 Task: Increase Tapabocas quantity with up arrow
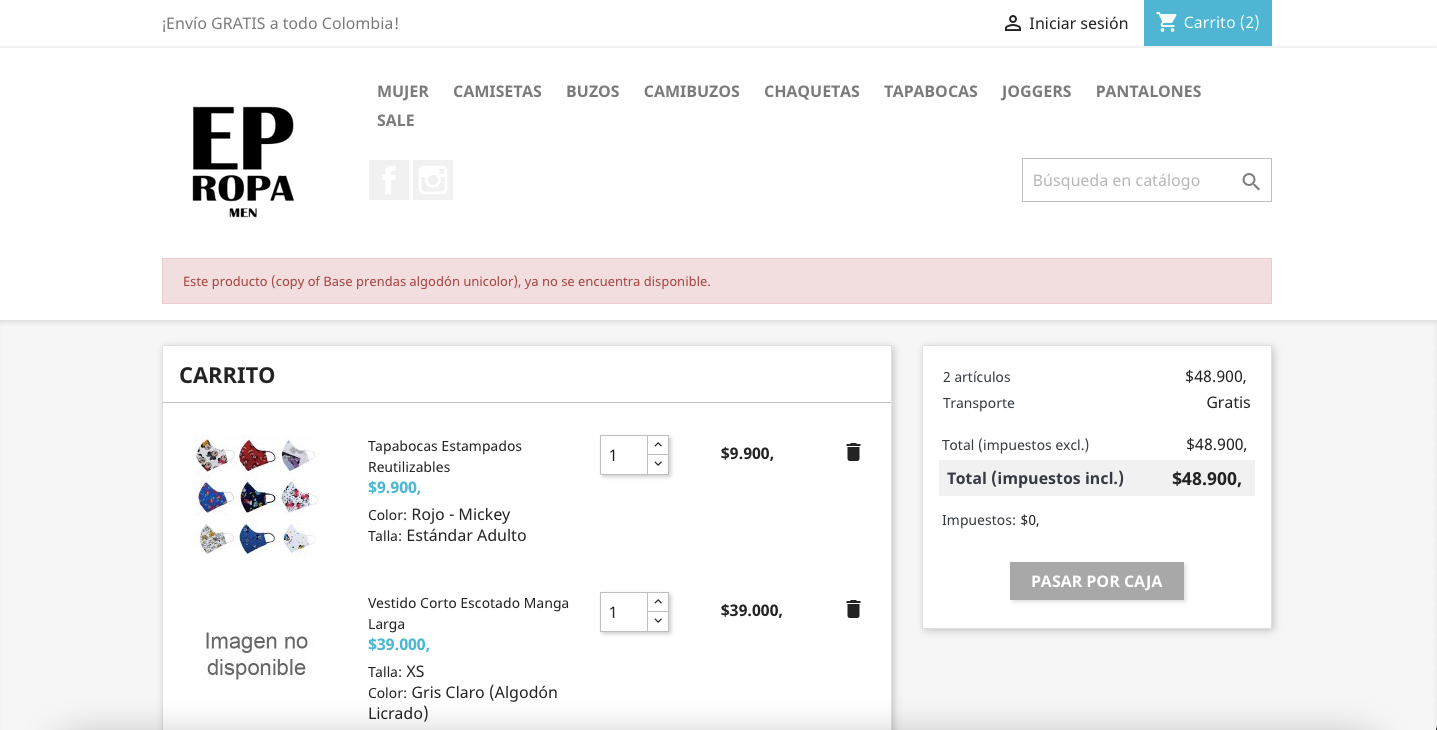coord(658,445)
